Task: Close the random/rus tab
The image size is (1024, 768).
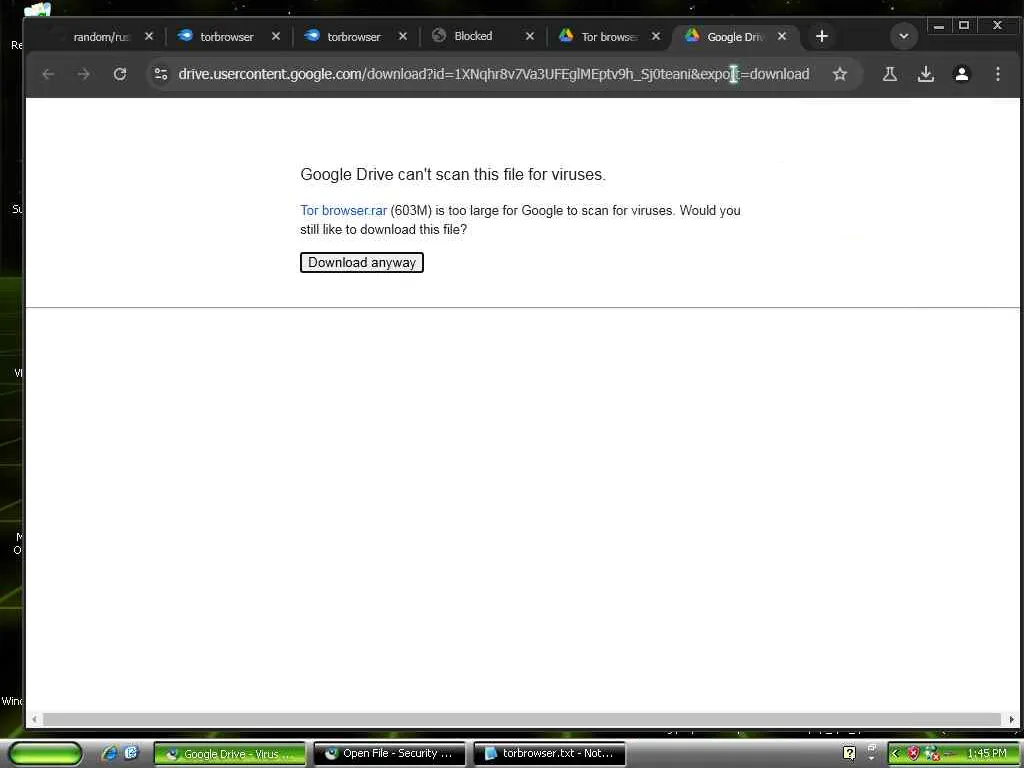Action: coord(149,37)
